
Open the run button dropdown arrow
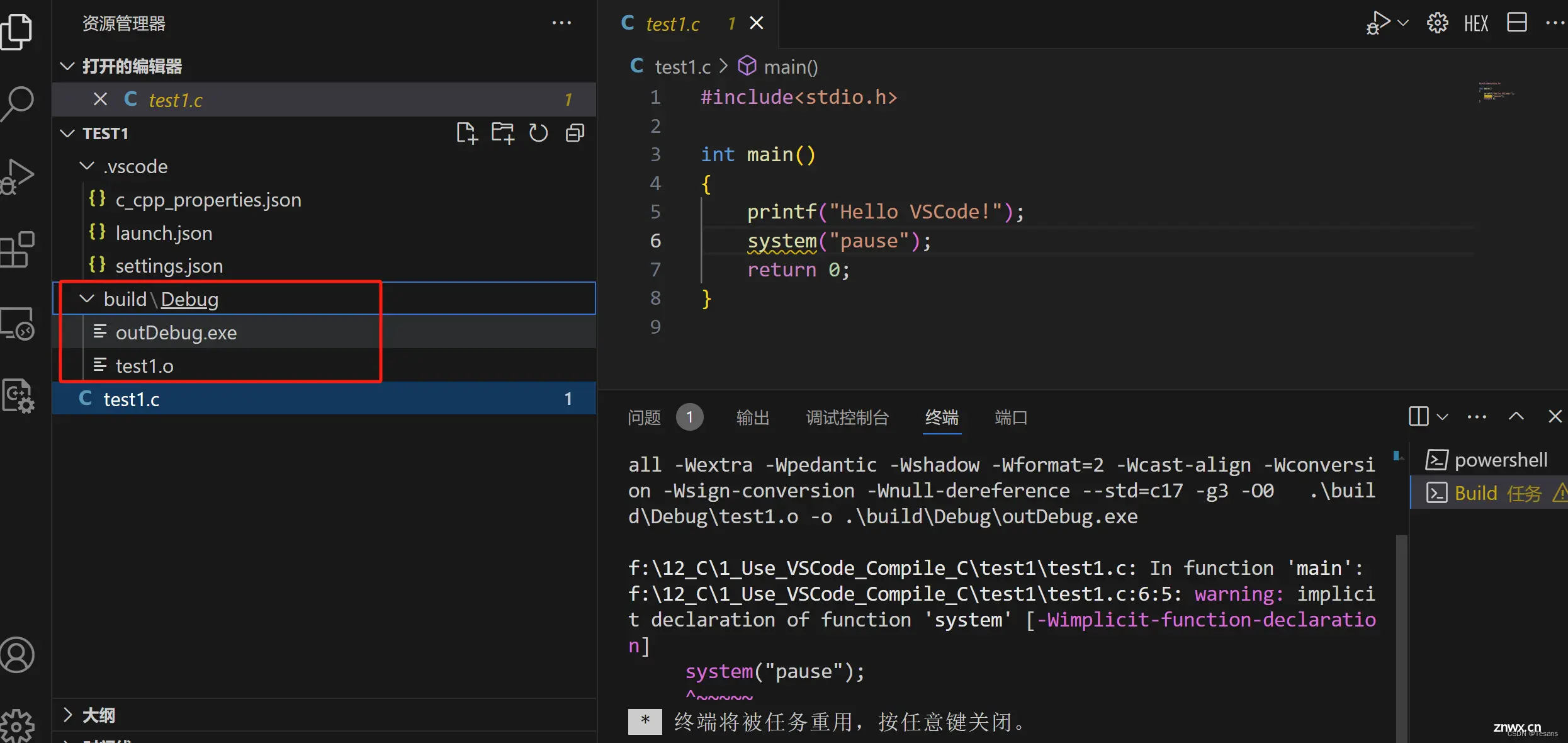[x=1403, y=23]
